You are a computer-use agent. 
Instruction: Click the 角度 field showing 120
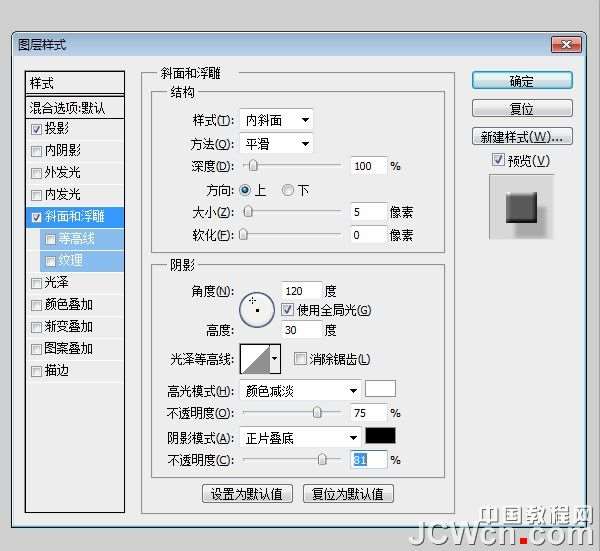301,291
